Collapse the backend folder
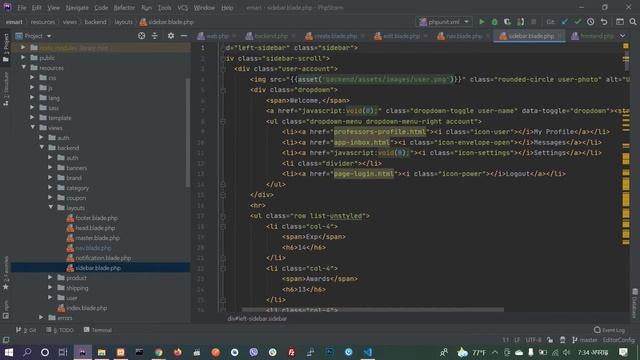 (x=42, y=147)
